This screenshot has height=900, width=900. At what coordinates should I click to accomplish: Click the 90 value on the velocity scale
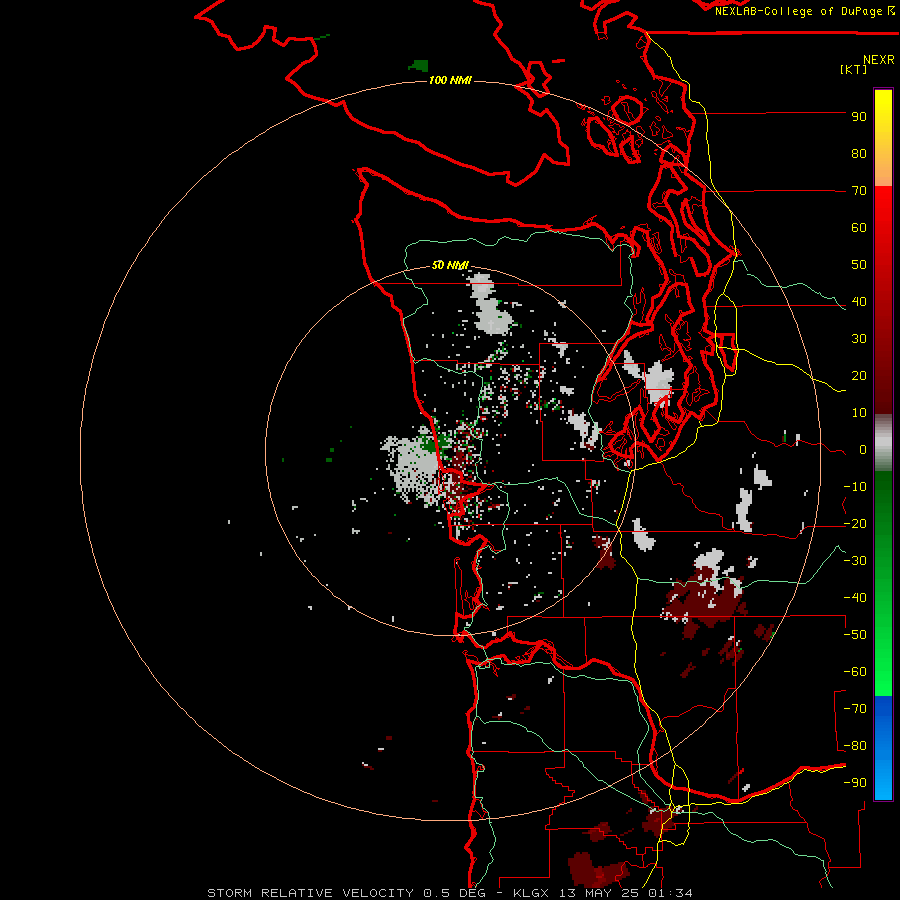[x=859, y=117]
